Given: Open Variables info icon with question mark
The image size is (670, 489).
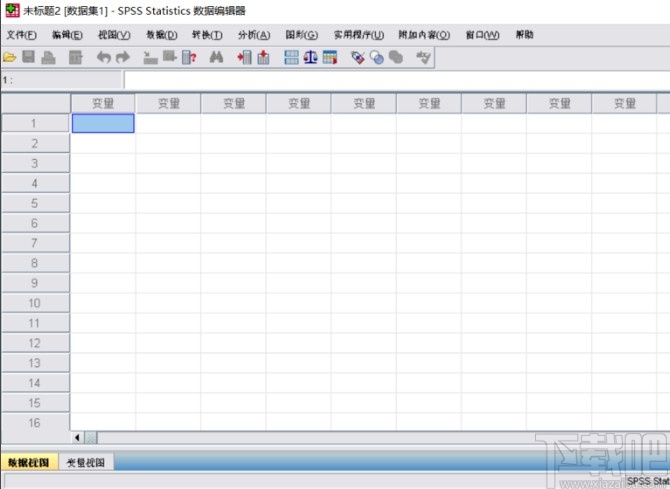Looking at the screenshot, I should tap(189, 57).
